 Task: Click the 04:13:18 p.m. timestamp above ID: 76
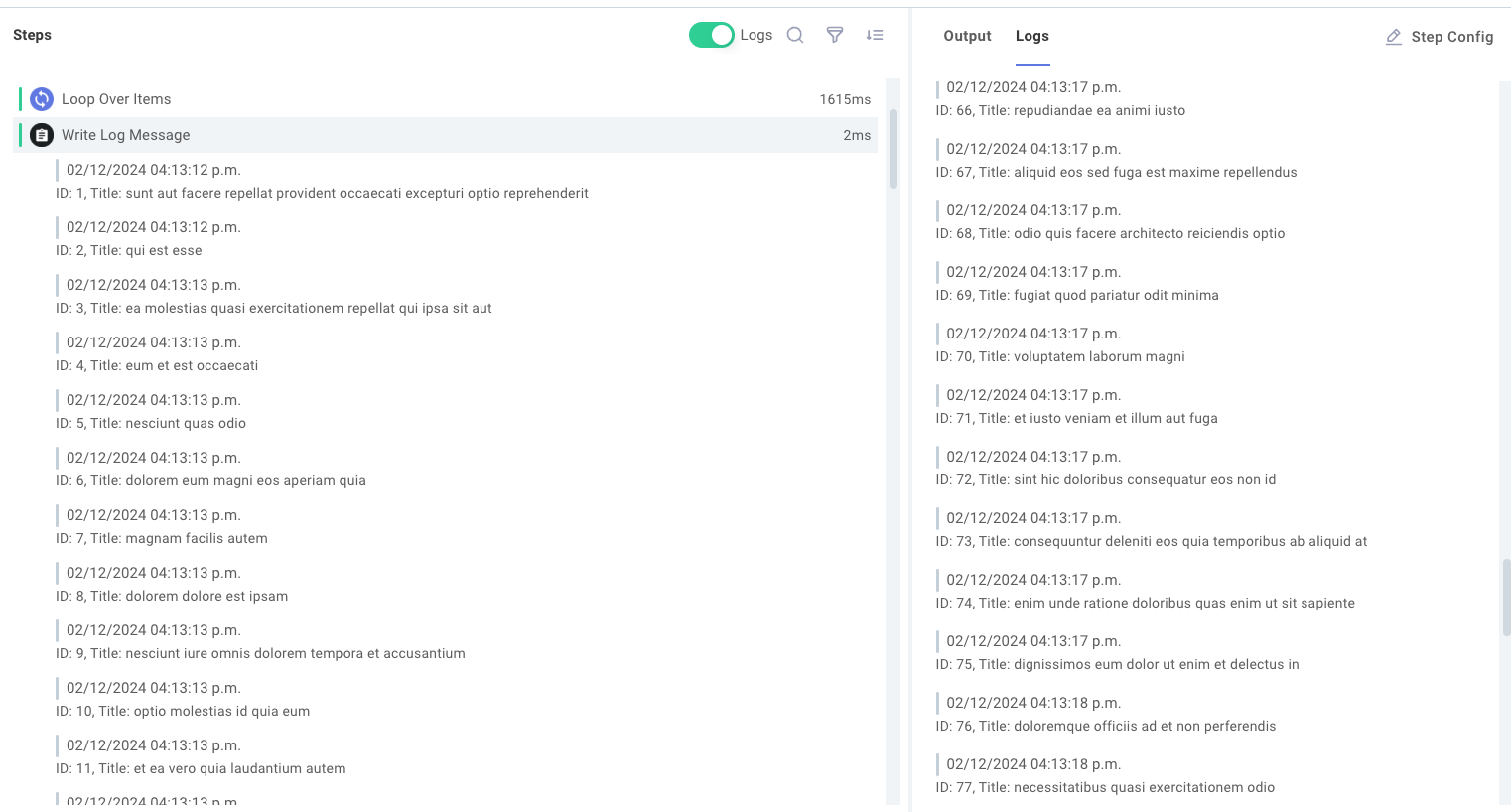click(x=1033, y=703)
